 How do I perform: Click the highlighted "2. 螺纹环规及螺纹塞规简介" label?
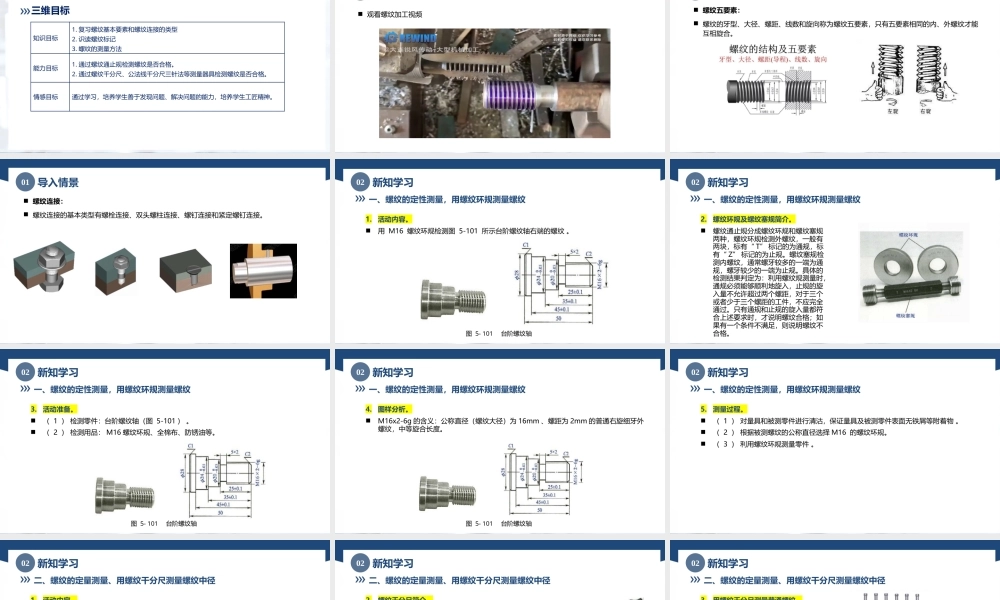coord(747,219)
